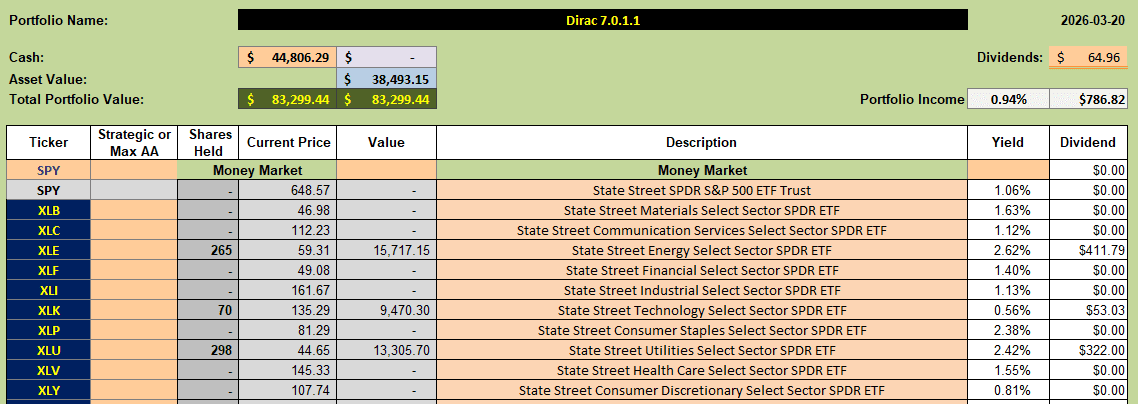Image resolution: width=1138 pixels, height=404 pixels.
Task: Select the Utilities Select Sector SPDR ETF description
Action: click(x=702, y=350)
